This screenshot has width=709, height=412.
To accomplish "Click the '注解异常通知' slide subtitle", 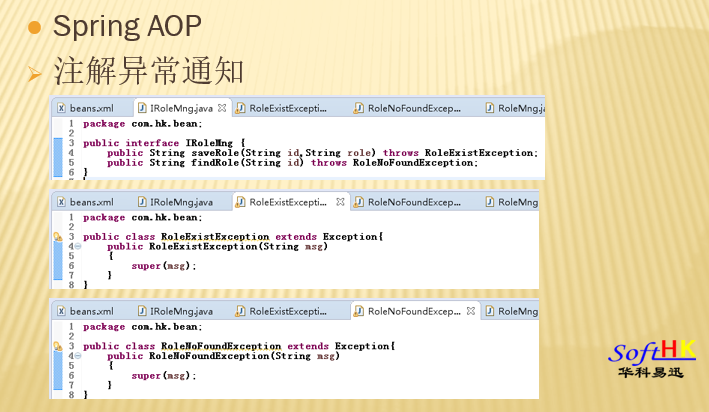I will click(x=149, y=71).
